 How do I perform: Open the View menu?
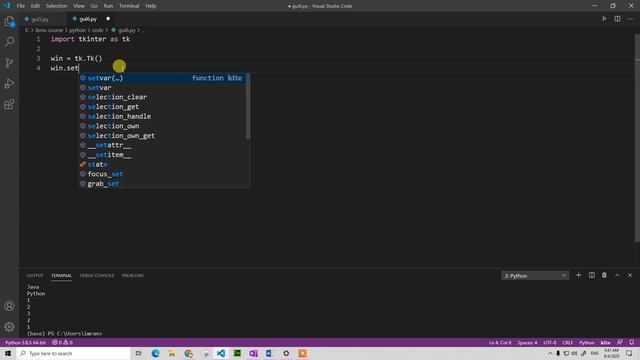click(79, 6)
